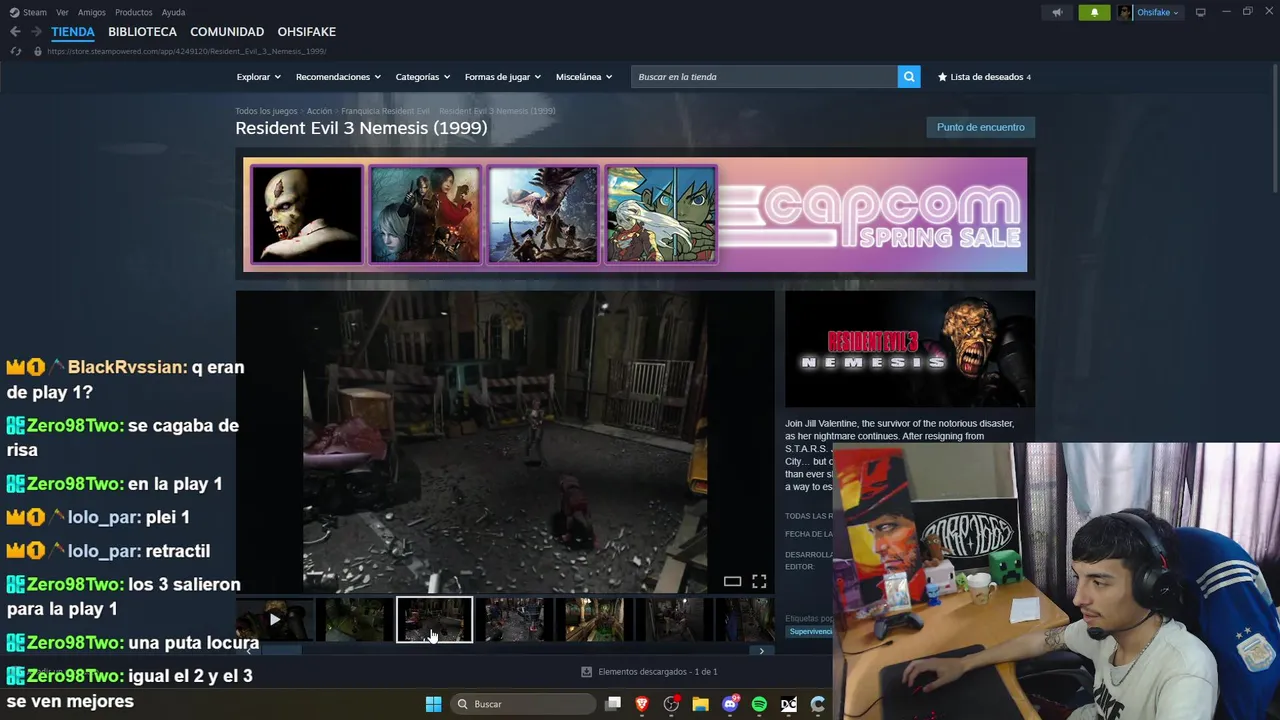Expand the Categorías dropdown
Image resolution: width=1280 pixels, height=720 pixels.
pos(422,77)
